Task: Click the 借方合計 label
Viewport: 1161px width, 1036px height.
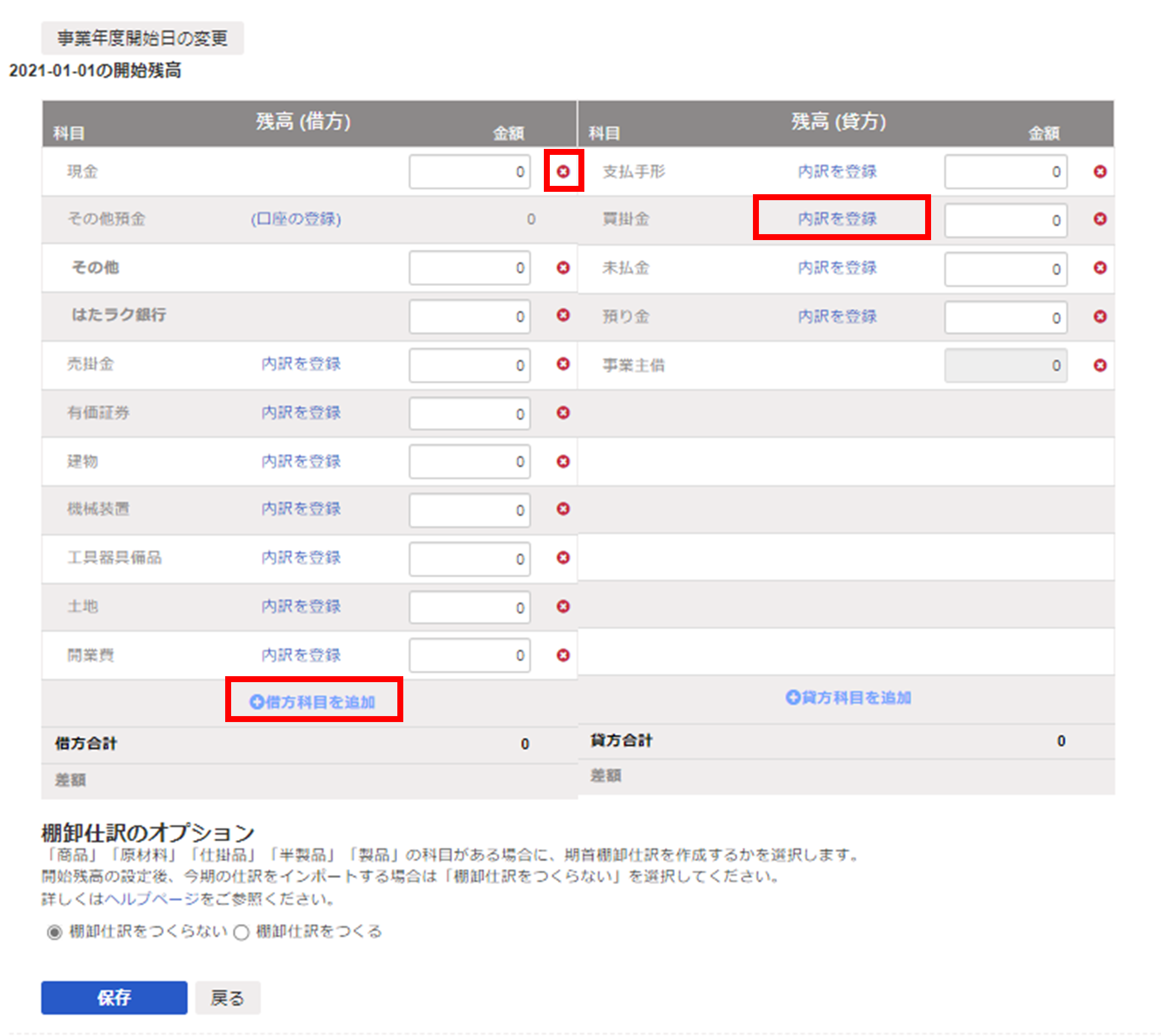Action: 86,743
